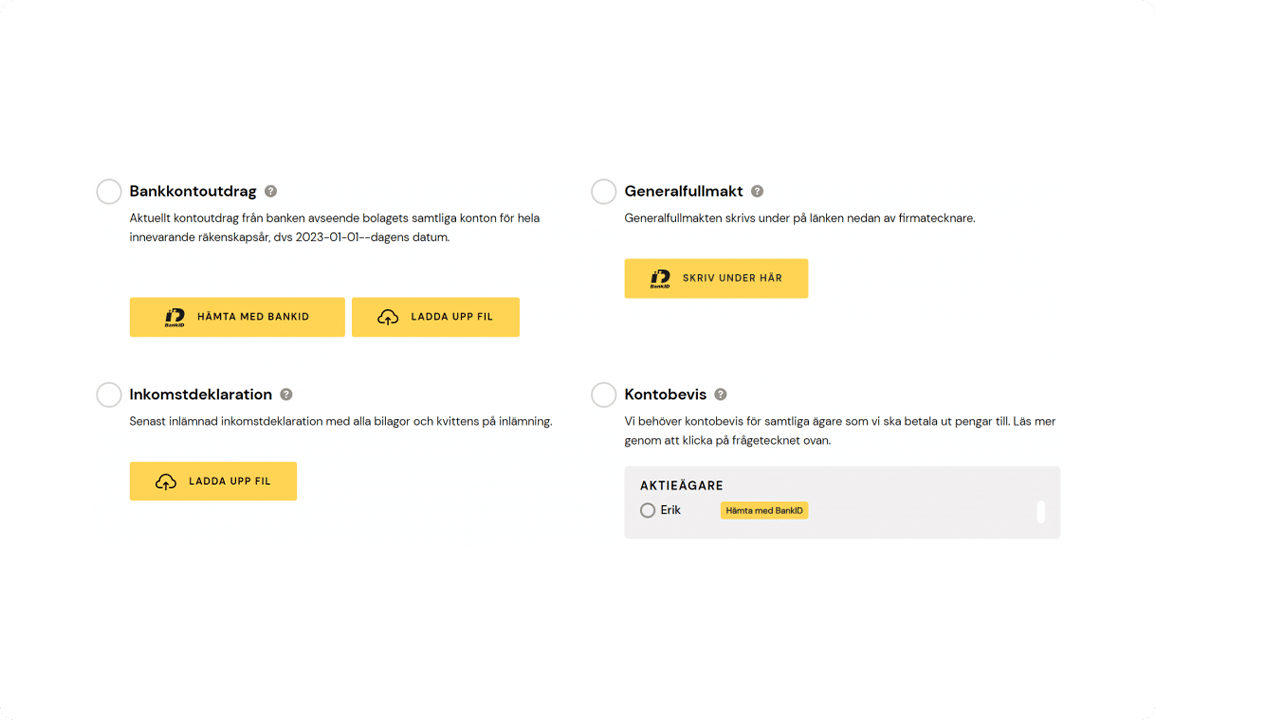1280x720 pixels.
Task: Toggle the Bankkontoutdrag status circle
Action: 109,191
